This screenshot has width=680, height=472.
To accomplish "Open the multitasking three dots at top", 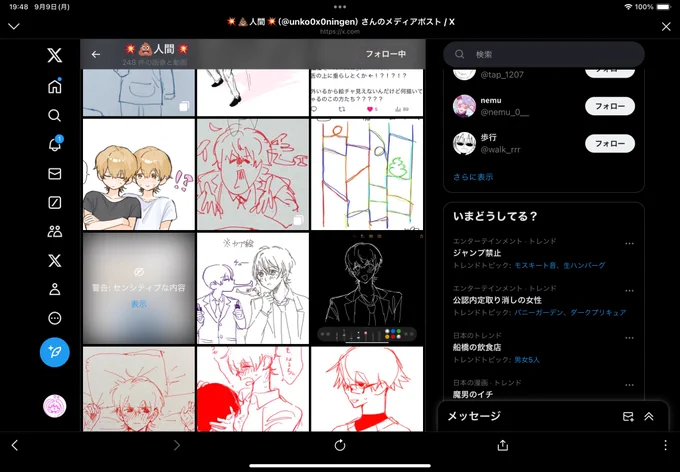I will tap(340, 7).
